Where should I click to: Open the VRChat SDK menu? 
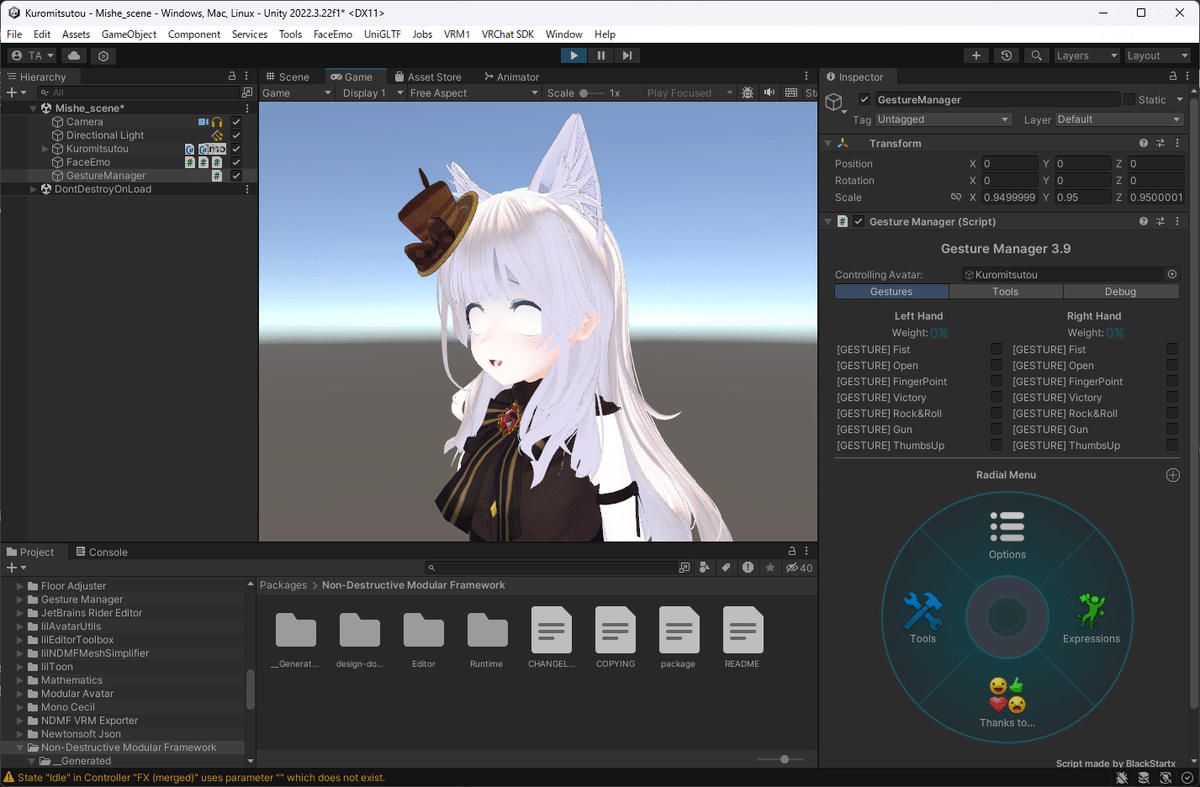pyautogui.click(x=508, y=34)
